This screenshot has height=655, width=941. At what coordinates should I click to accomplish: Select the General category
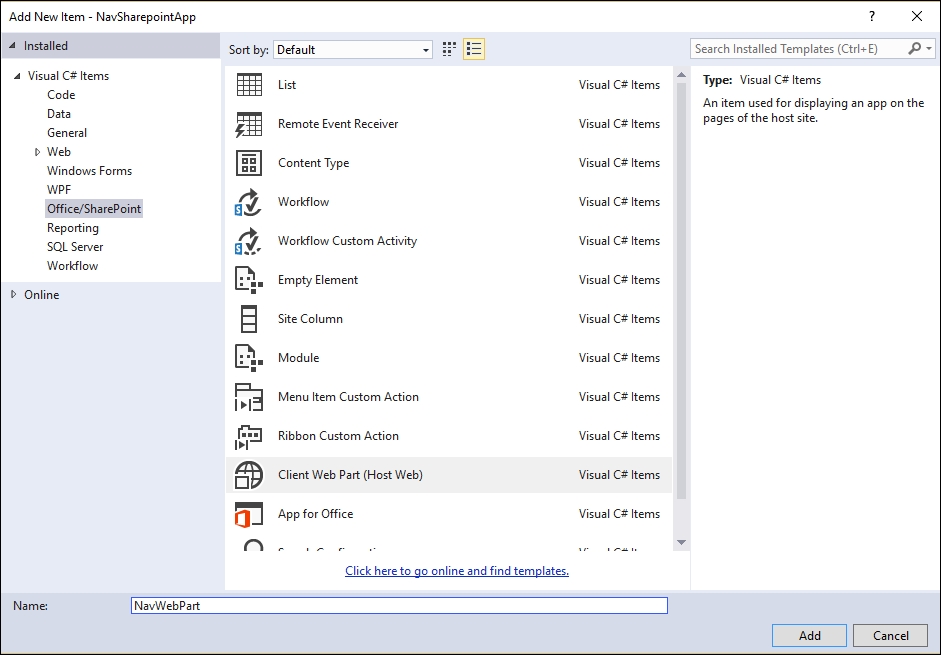pyautogui.click(x=67, y=133)
